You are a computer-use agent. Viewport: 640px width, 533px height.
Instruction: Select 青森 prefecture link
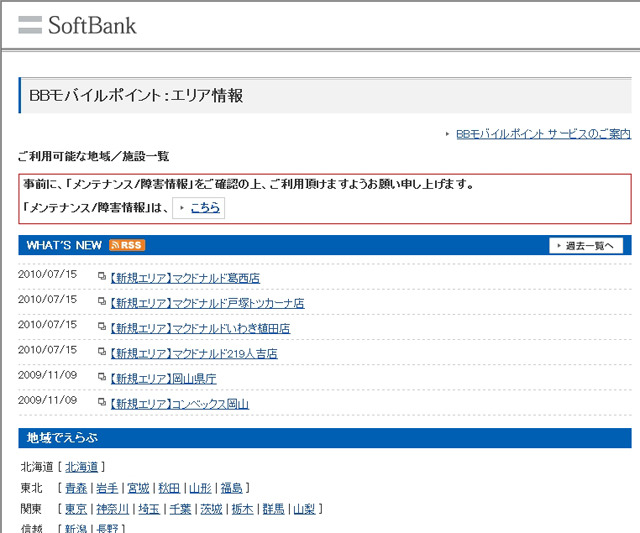[76, 488]
